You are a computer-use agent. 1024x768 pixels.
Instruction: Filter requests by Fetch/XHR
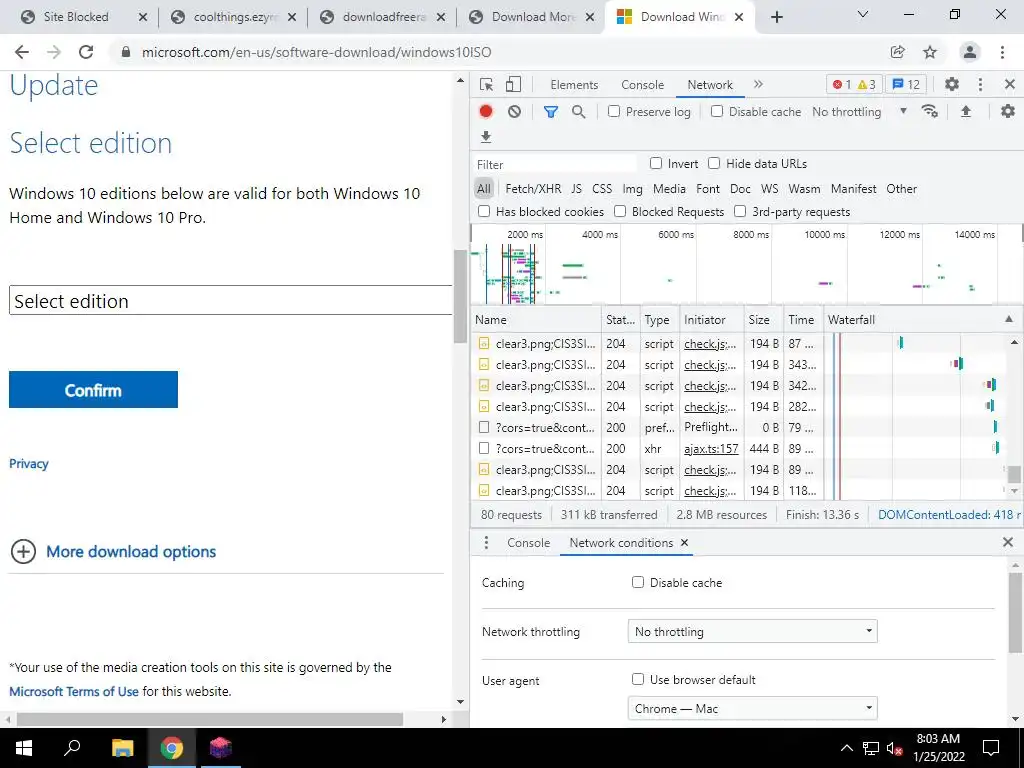[533, 189]
